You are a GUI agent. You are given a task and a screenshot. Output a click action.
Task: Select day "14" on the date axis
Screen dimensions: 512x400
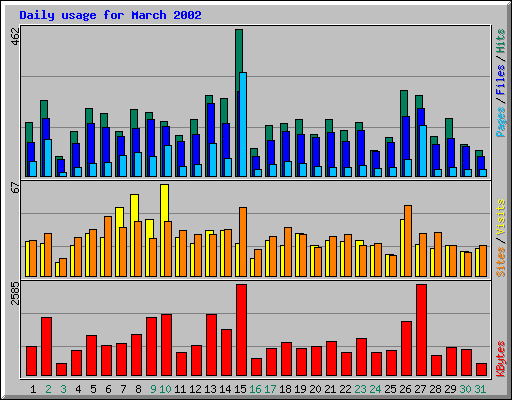tap(225, 389)
